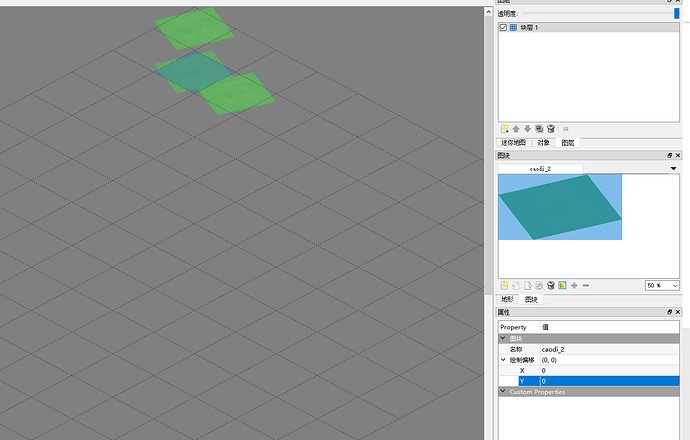Viewport: 690px width, 440px height.
Task: Click the export tileset icon
Action: [528, 286]
